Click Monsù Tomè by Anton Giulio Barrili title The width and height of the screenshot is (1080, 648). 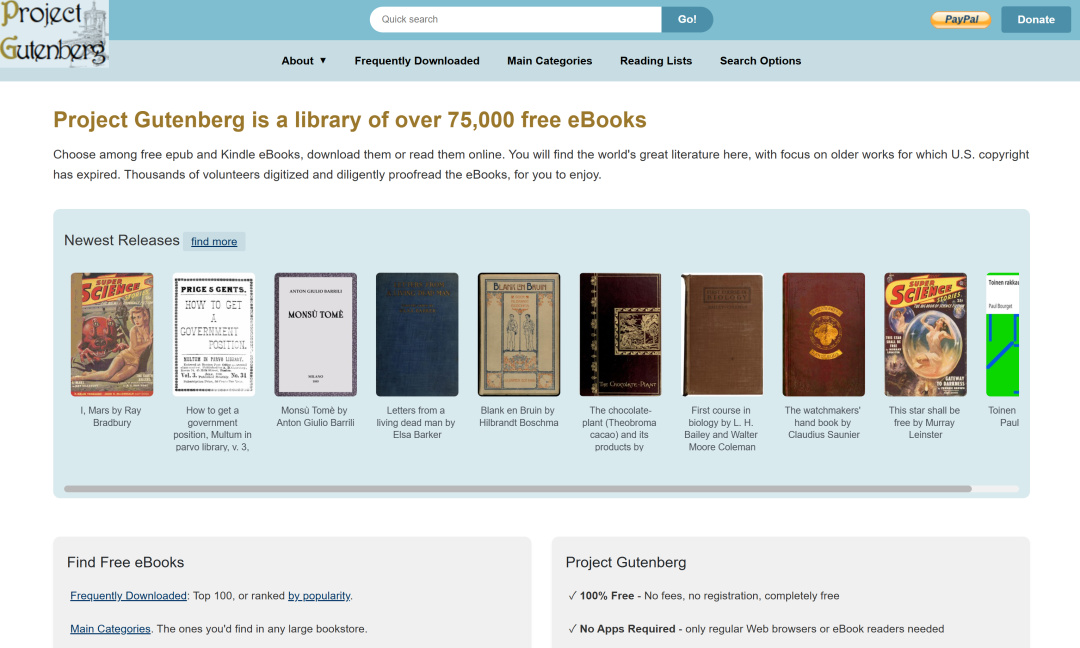(x=315, y=417)
